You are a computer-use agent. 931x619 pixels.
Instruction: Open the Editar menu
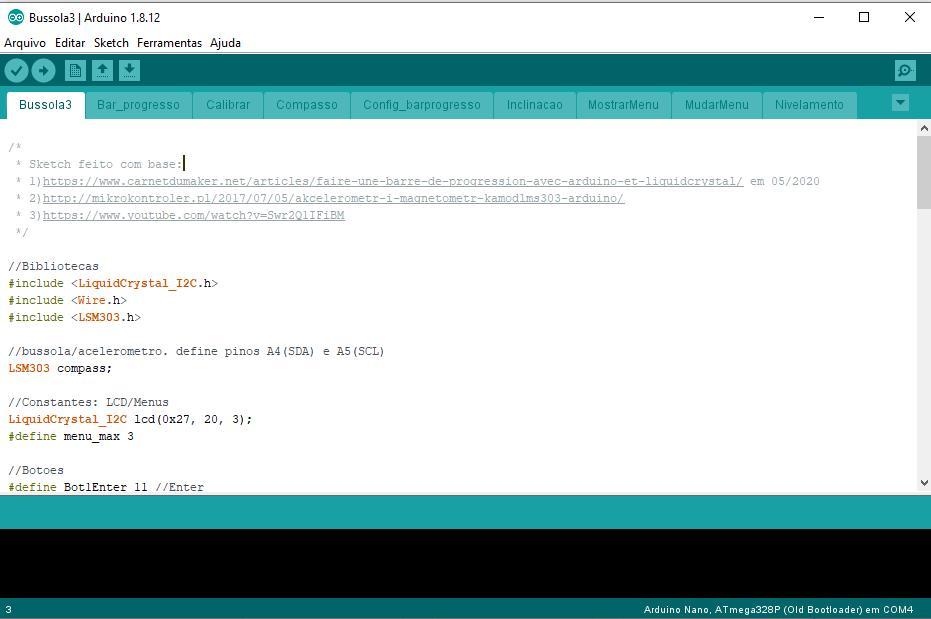pyautogui.click(x=70, y=43)
